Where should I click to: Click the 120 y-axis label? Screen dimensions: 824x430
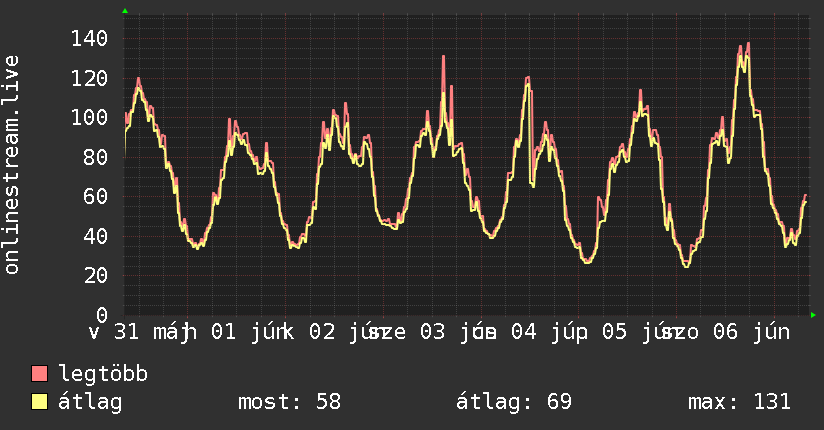pos(89,78)
